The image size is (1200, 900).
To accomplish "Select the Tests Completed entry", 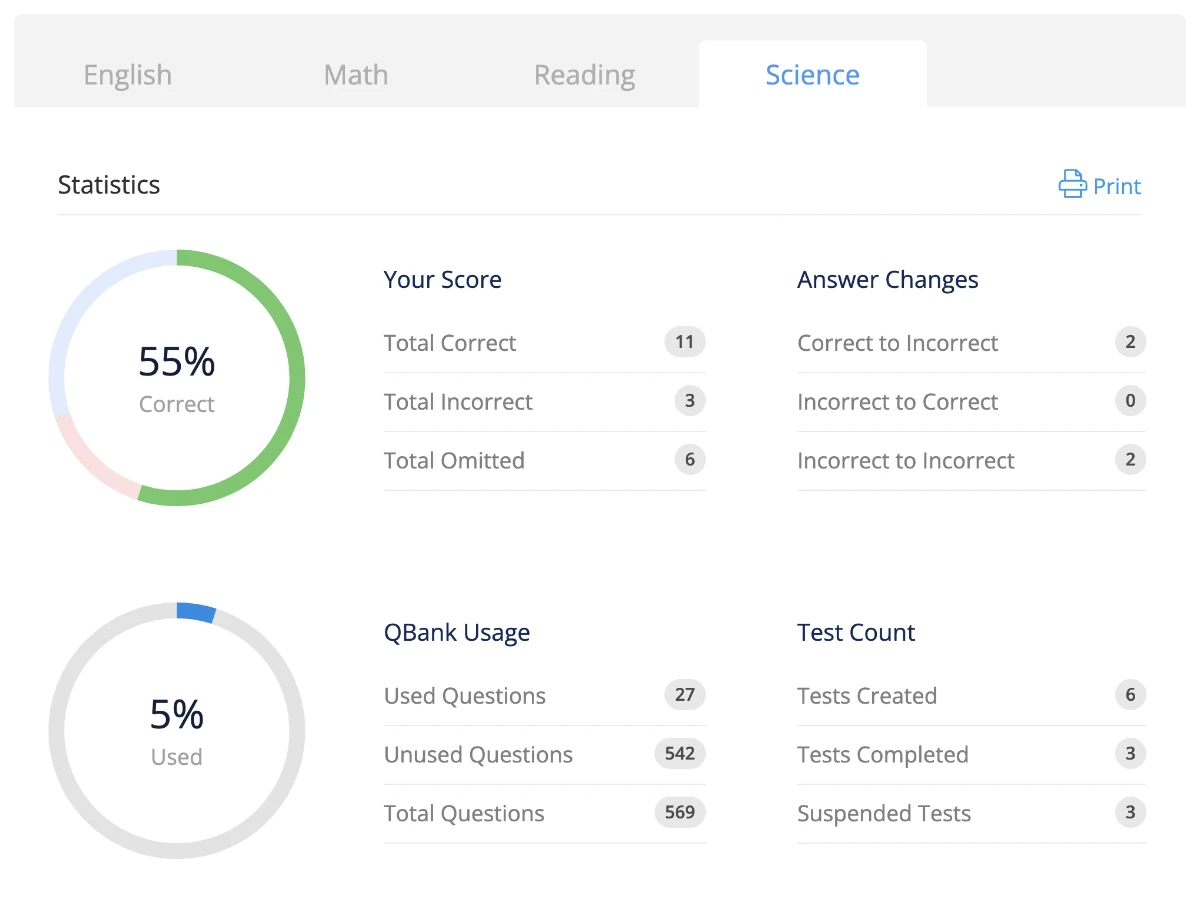I will tap(971, 755).
